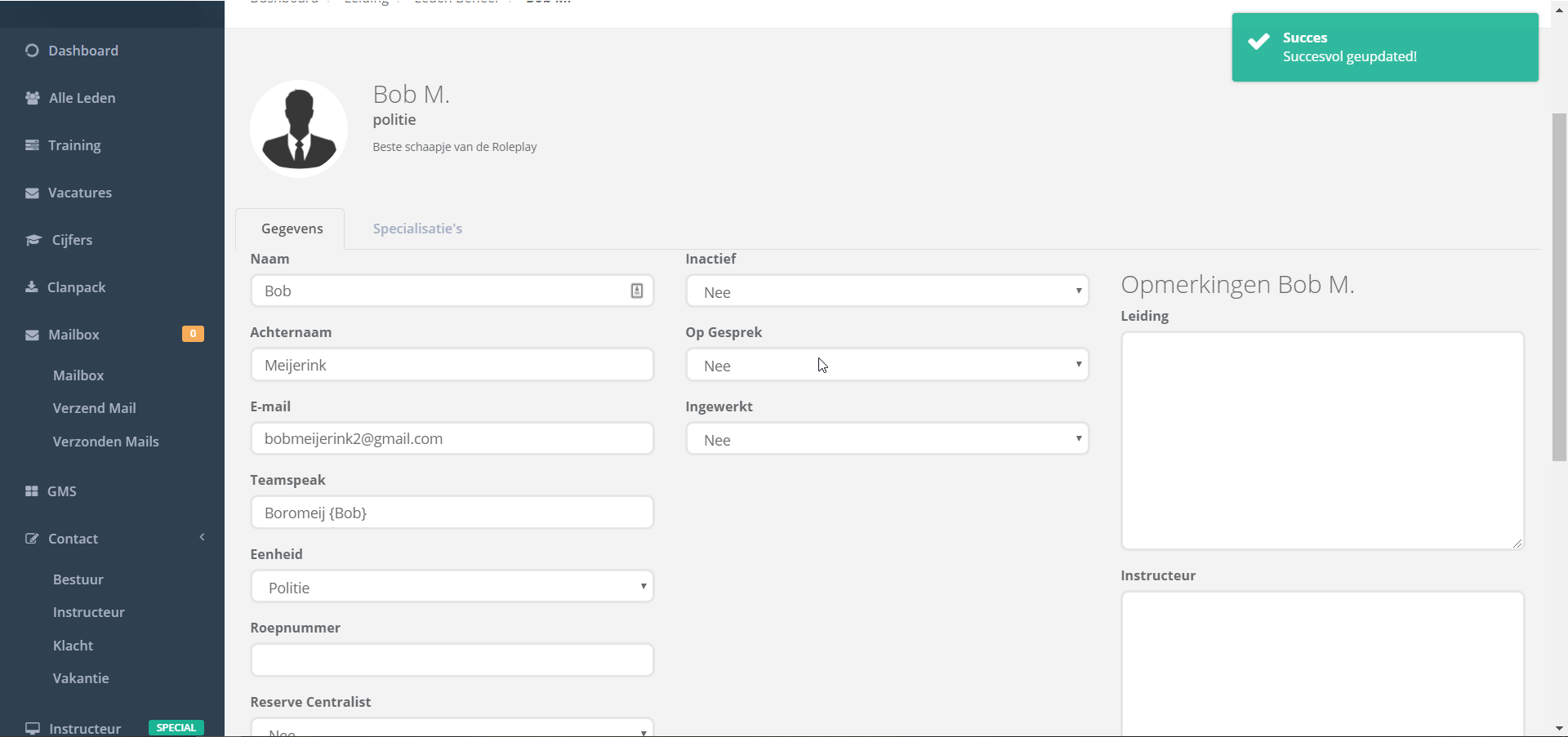The image size is (1568, 737).
Task: Click the contact card icon in Naam field
Action: point(637,291)
